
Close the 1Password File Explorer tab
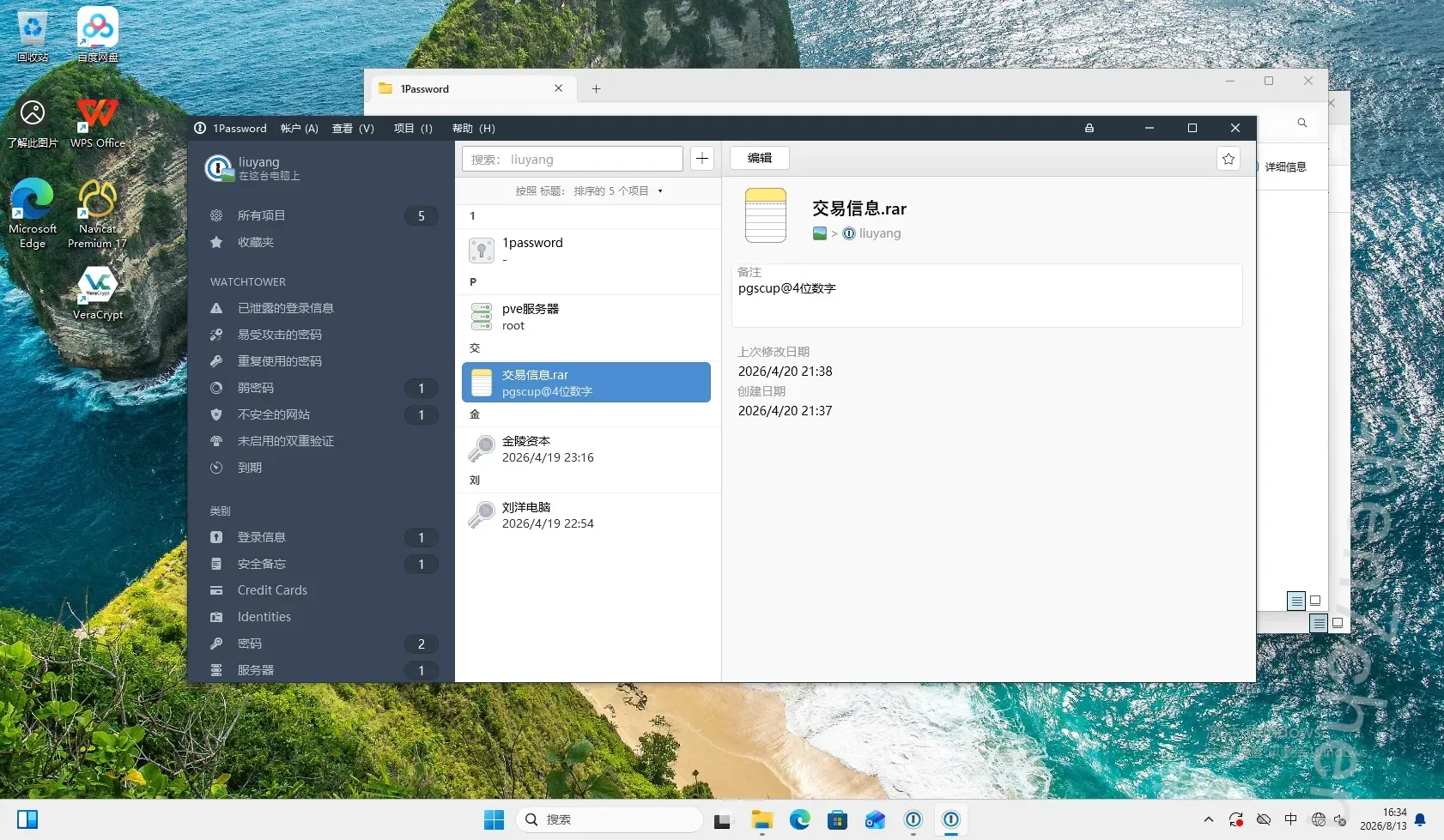[x=559, y=88]
